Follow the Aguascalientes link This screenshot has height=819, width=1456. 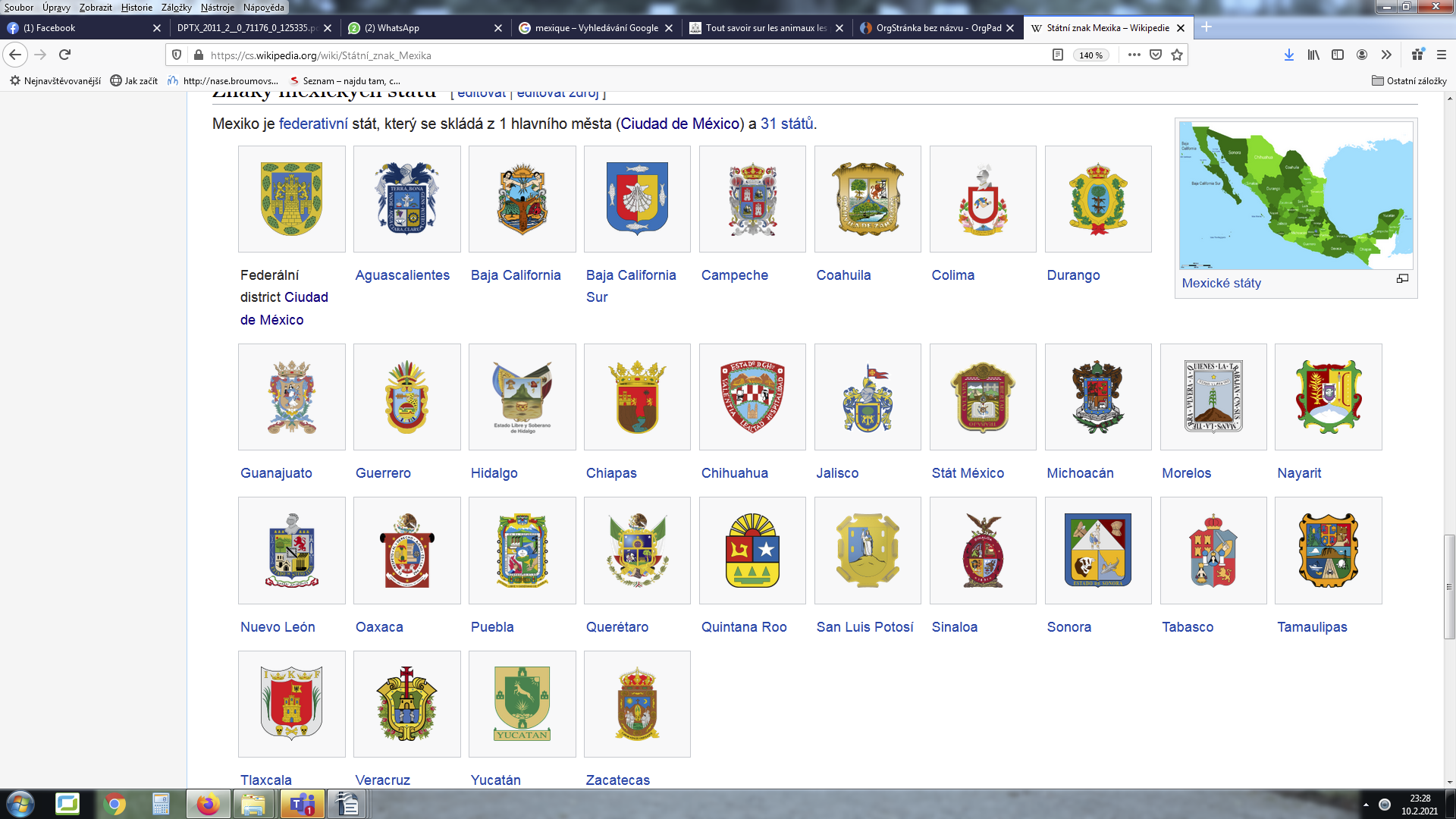[x=402, y=275]
